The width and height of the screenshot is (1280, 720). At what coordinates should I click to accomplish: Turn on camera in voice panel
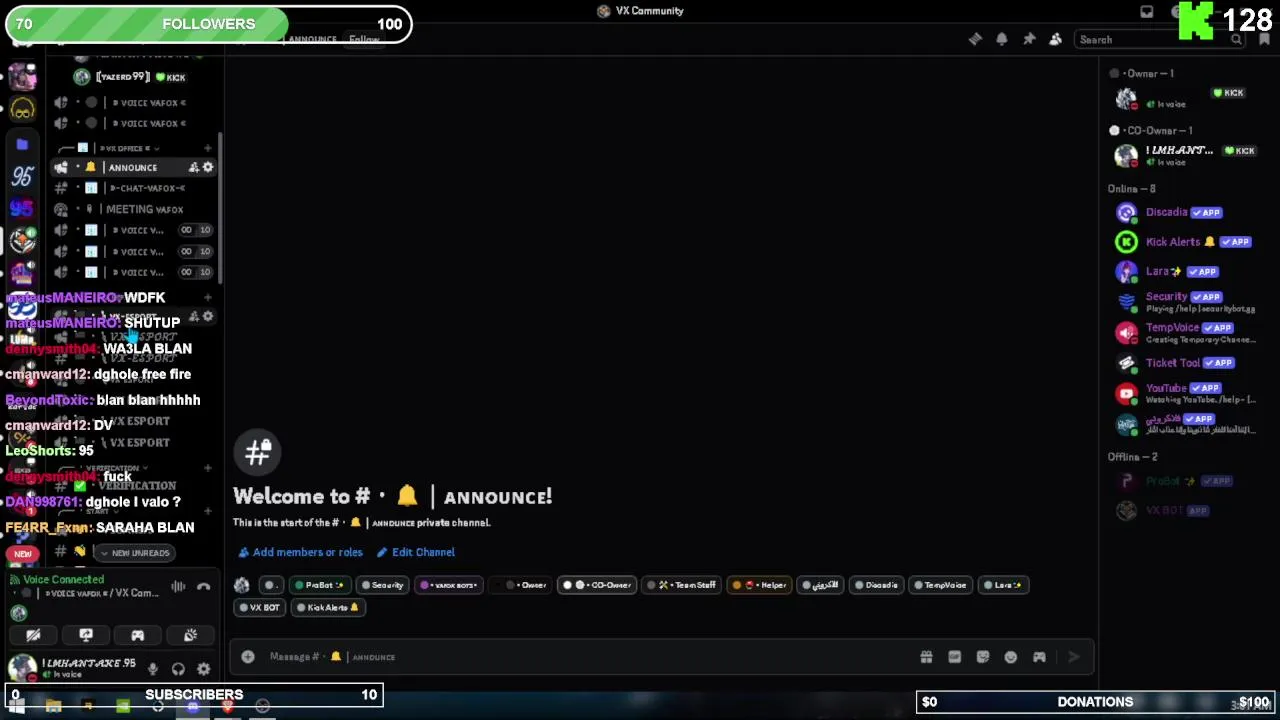tap(33, 635)
